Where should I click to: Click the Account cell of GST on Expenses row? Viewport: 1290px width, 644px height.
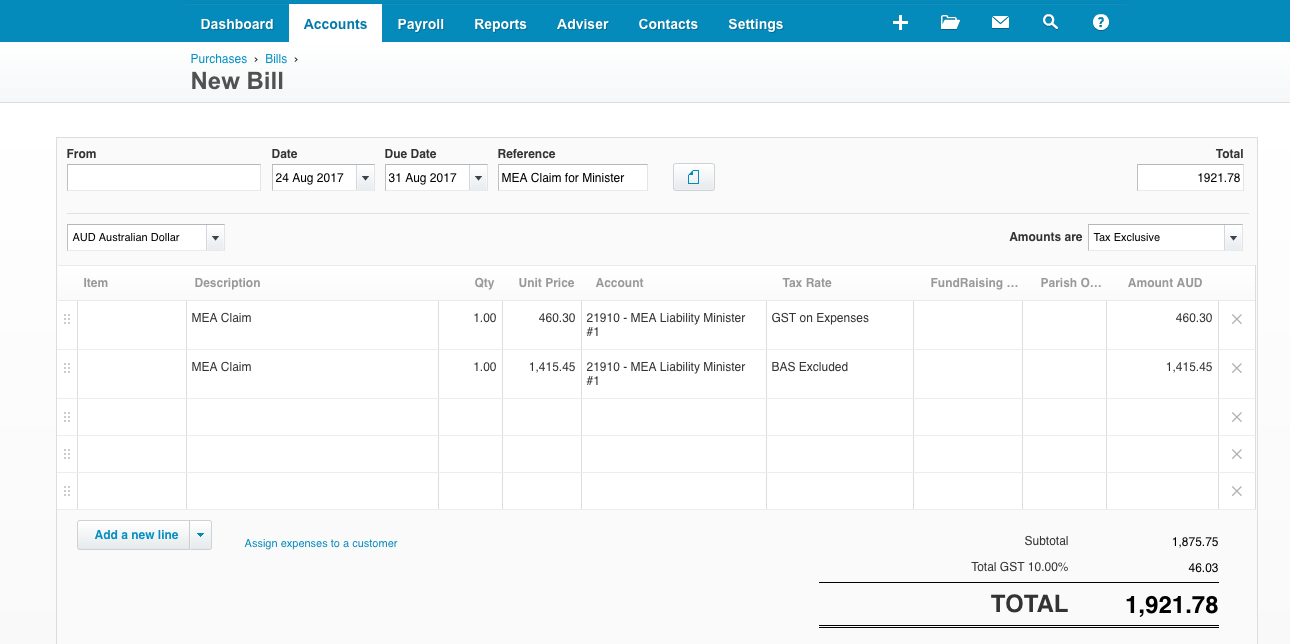click(674, 325)
